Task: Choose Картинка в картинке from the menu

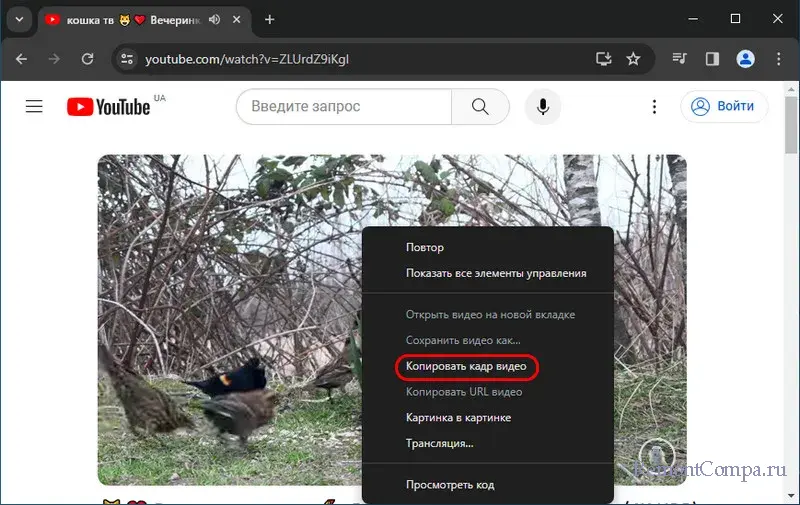Action: (x=458, y=417)
